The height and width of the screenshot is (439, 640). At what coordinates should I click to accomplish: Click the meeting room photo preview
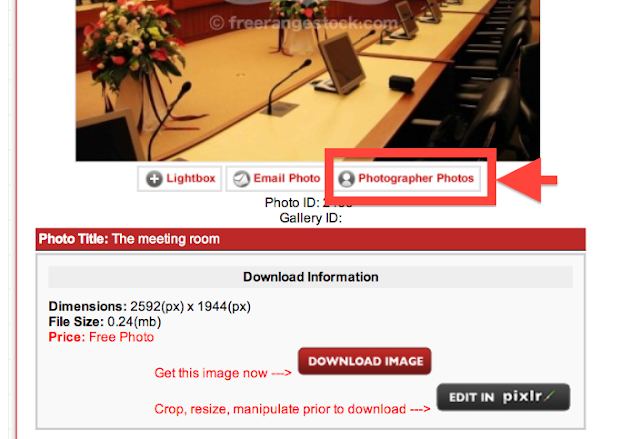[308, 80]
